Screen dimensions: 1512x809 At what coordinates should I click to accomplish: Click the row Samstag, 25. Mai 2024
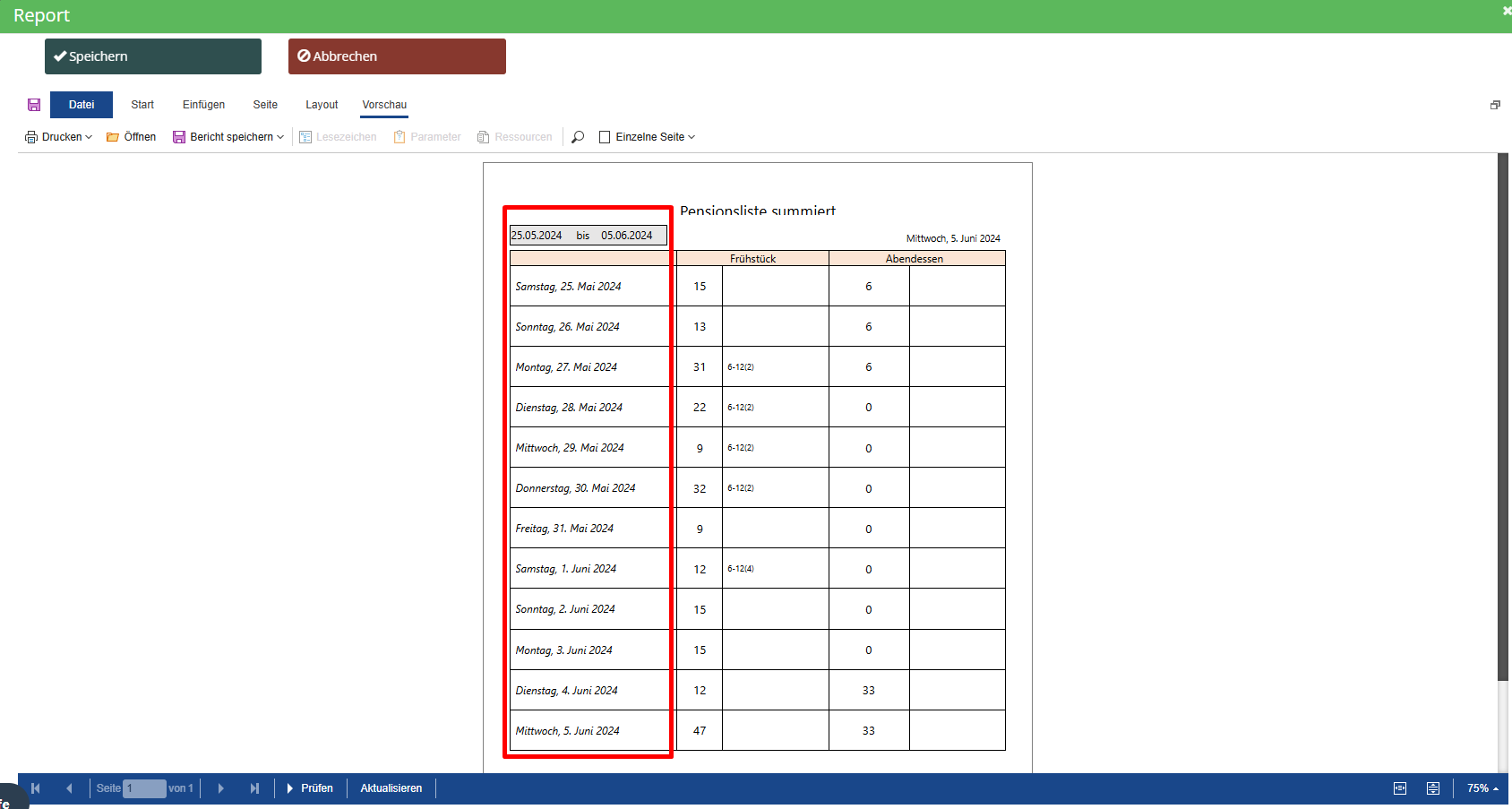click(x=758, y=287)
